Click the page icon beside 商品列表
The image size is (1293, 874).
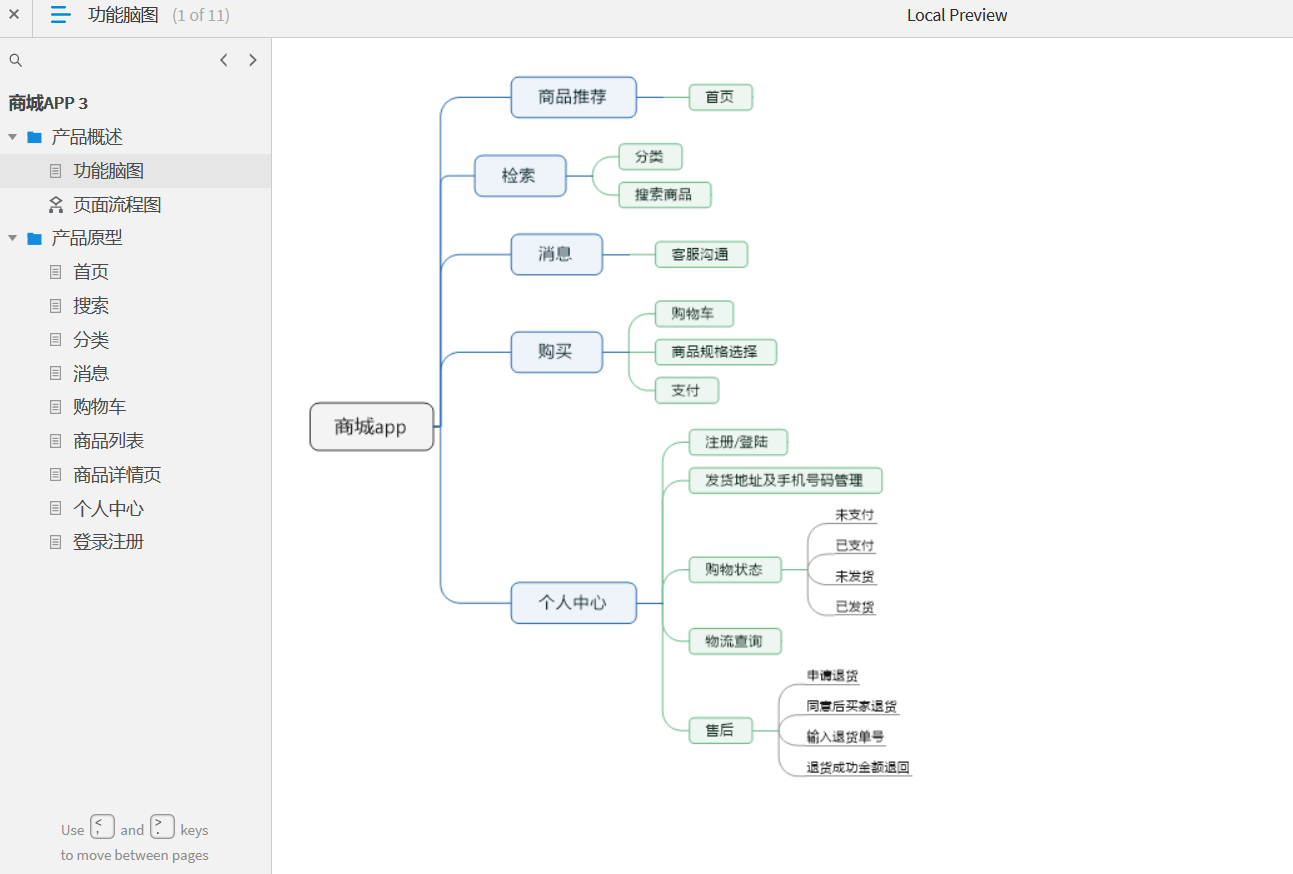point(56,441)
